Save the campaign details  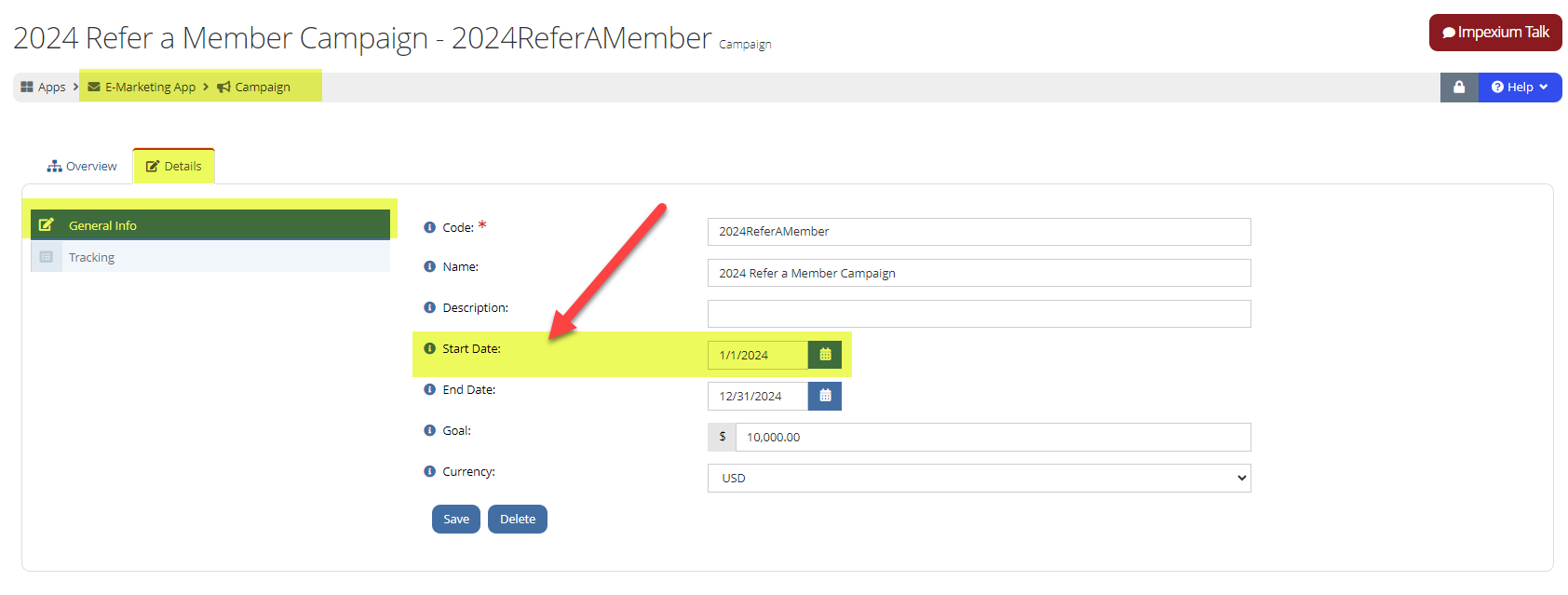pos(456,519)
